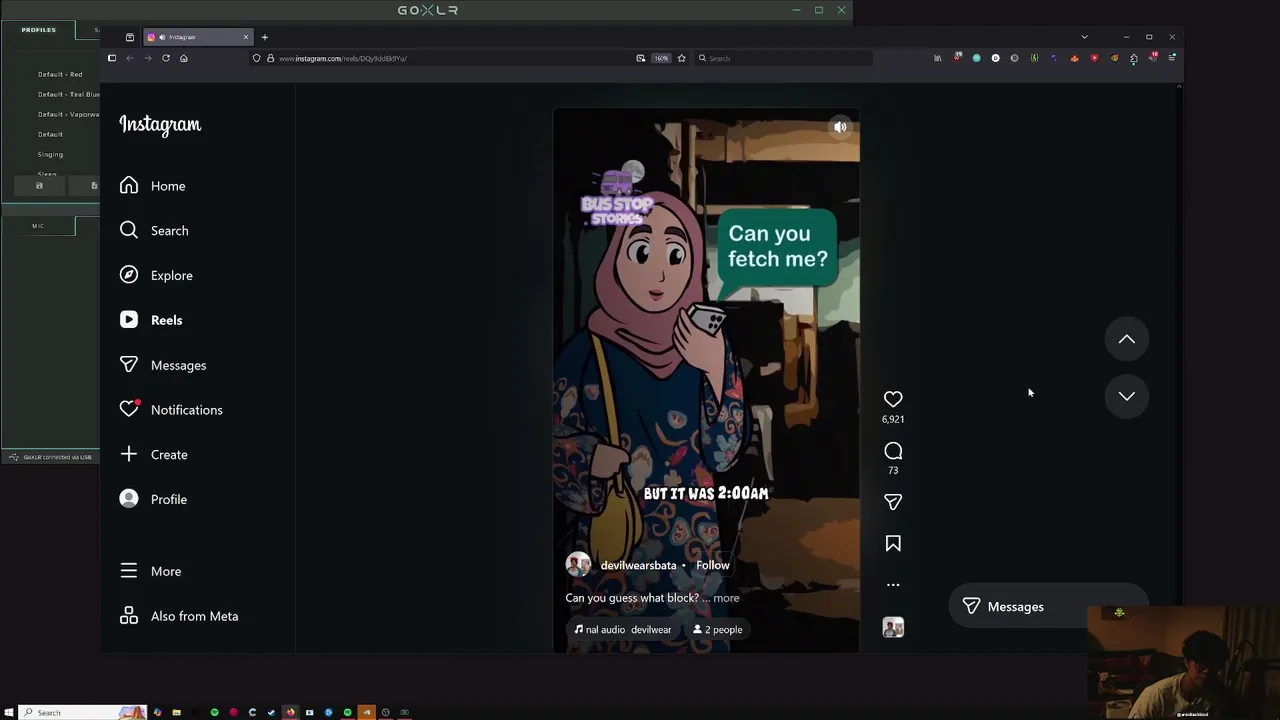Select Default - Vaporwave profile in GoXLR
Screen dimensions: 1280x720
click(68, 114)
